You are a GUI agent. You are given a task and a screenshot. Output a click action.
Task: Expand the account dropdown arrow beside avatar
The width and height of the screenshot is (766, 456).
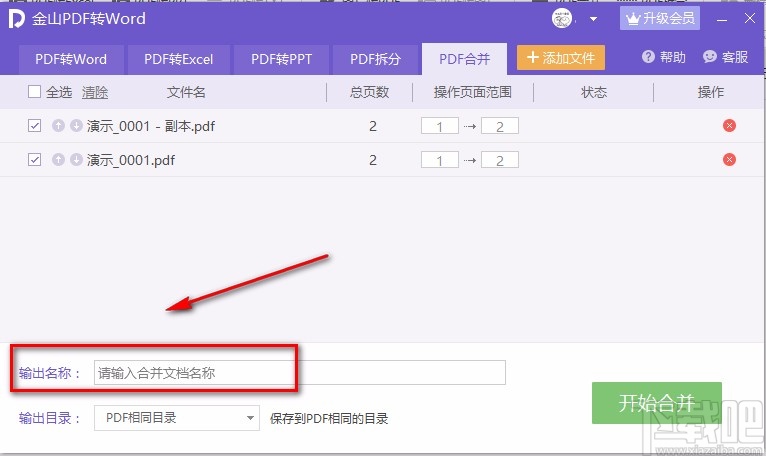[594, 20]
